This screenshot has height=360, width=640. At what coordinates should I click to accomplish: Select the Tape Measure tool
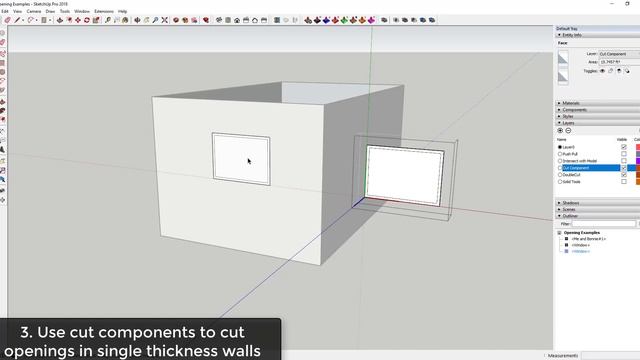pos(108,20)
